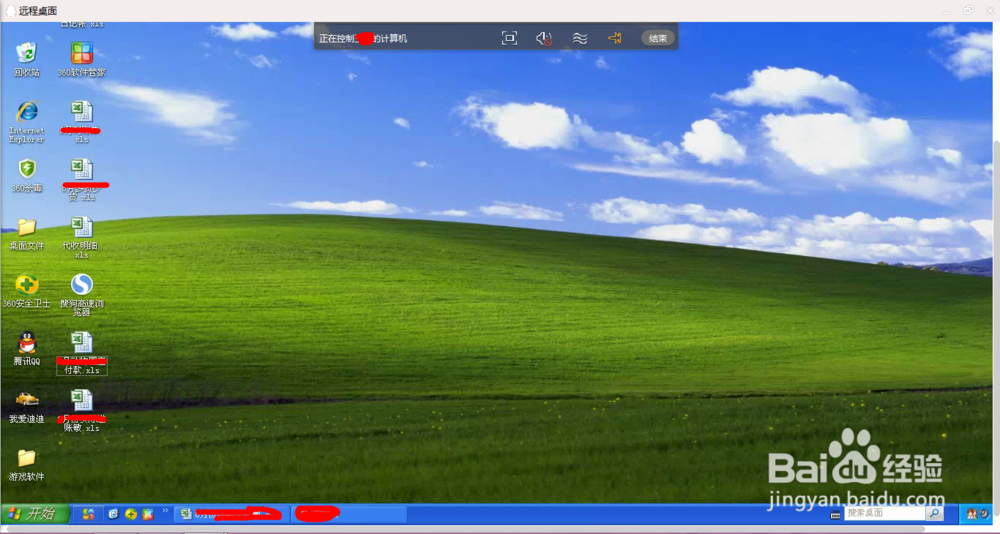Select the Excel file beside Internet Explorer
The height and width of the screenshot is (534, 1000).
pyautogui.click(x=82, y=121)
